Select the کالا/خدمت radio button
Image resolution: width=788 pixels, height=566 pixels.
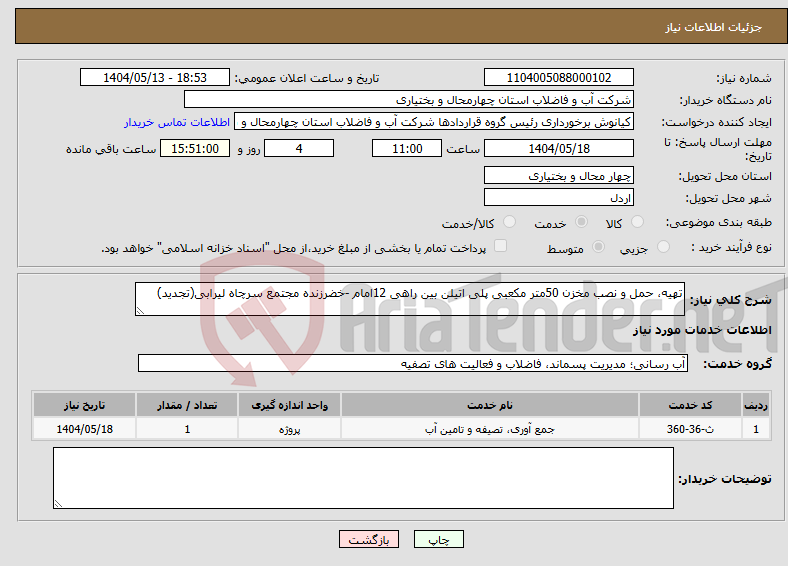pyautogui.click(x=510, y=222)
